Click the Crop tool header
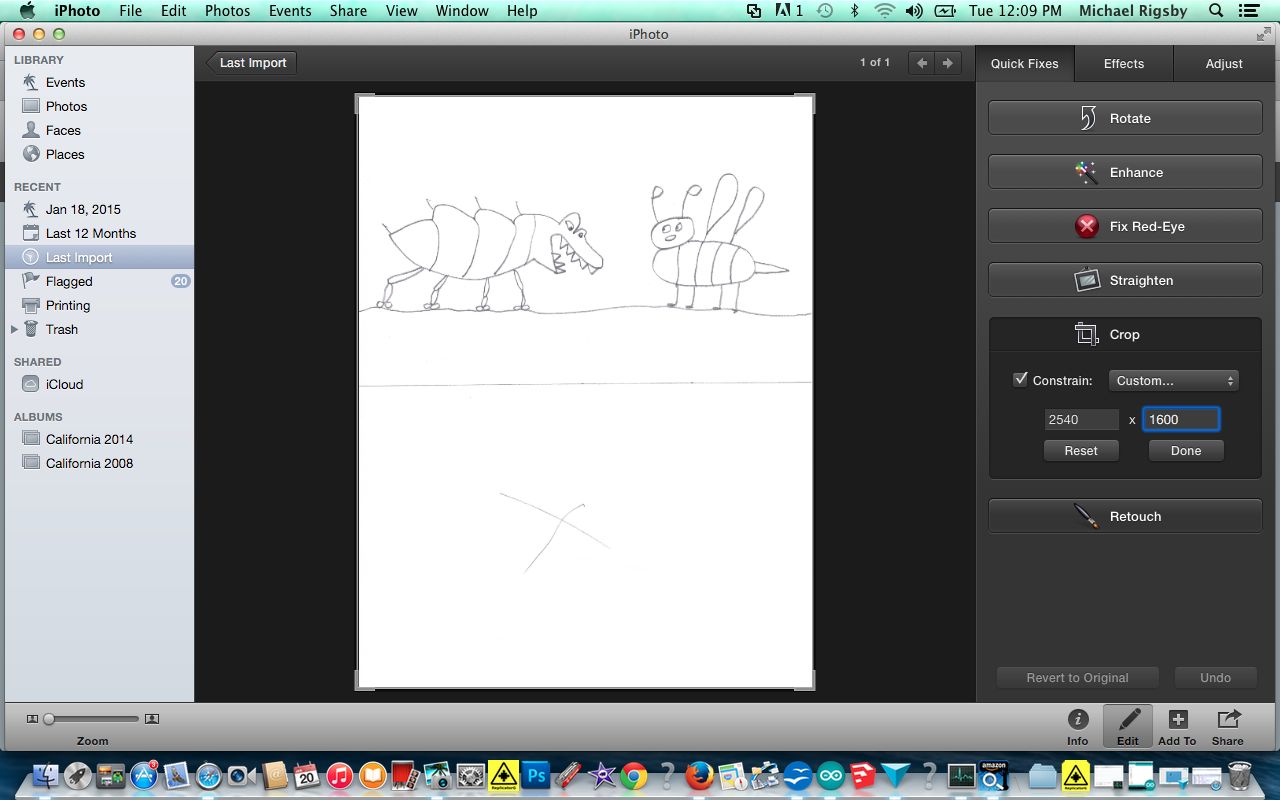Image resolution: width=1280 pixels, height=800 pixels. pos(1125,334)
